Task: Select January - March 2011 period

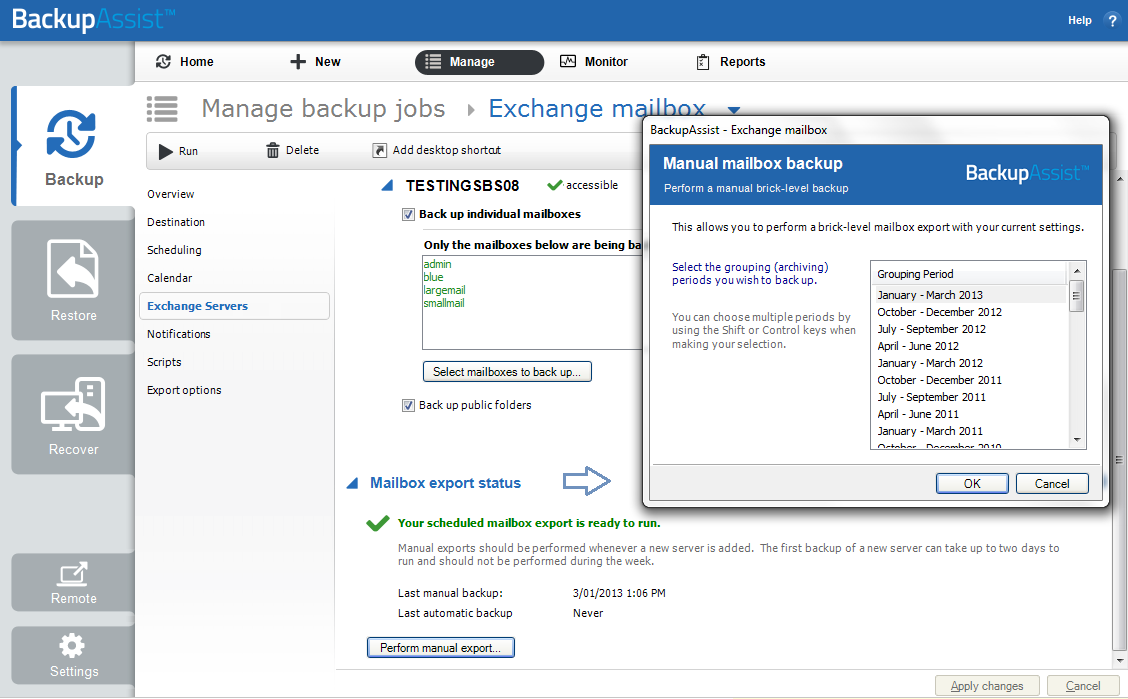Action: [x=968, y=431]
